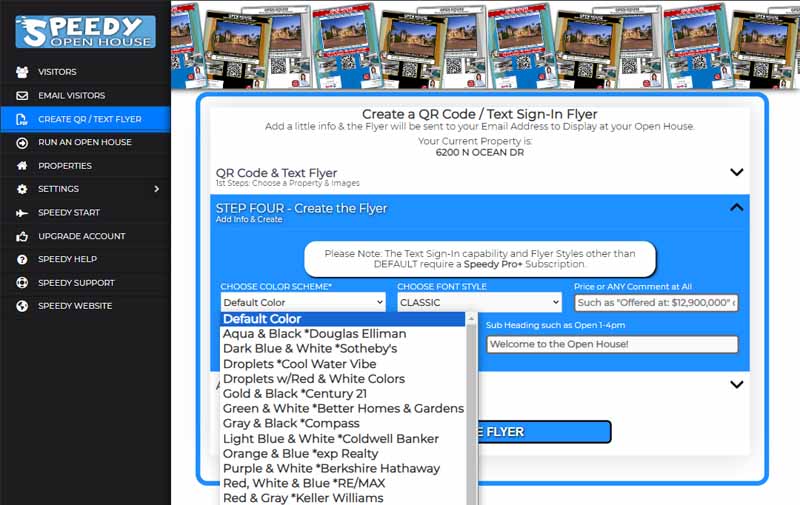The height and width of the screenshot is (505, 800).
Task: Select Red & Gray Keller Williams scheme
Action: 343,498
